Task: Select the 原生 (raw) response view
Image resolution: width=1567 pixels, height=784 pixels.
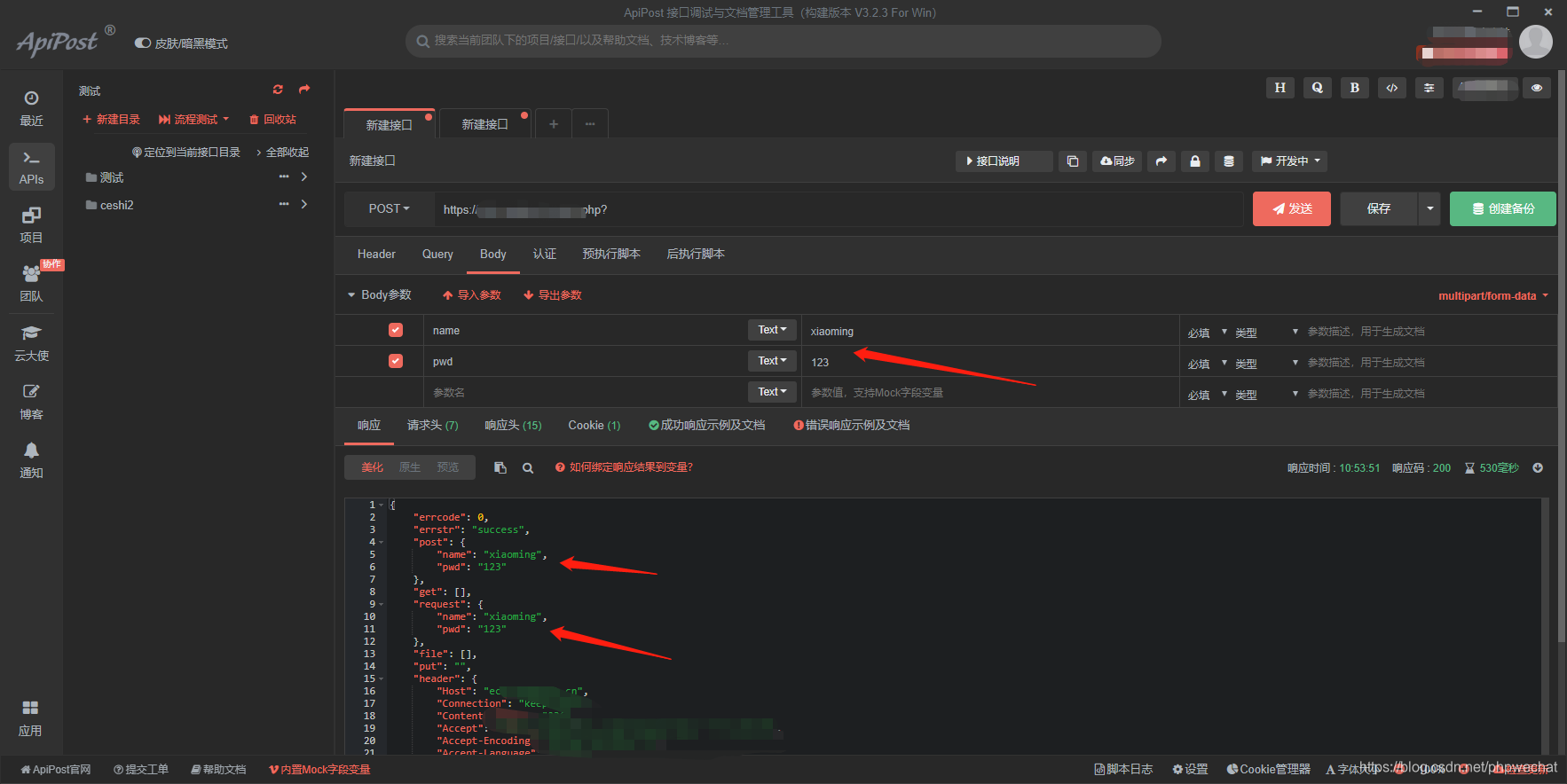Action: click(x=410, y=467)
